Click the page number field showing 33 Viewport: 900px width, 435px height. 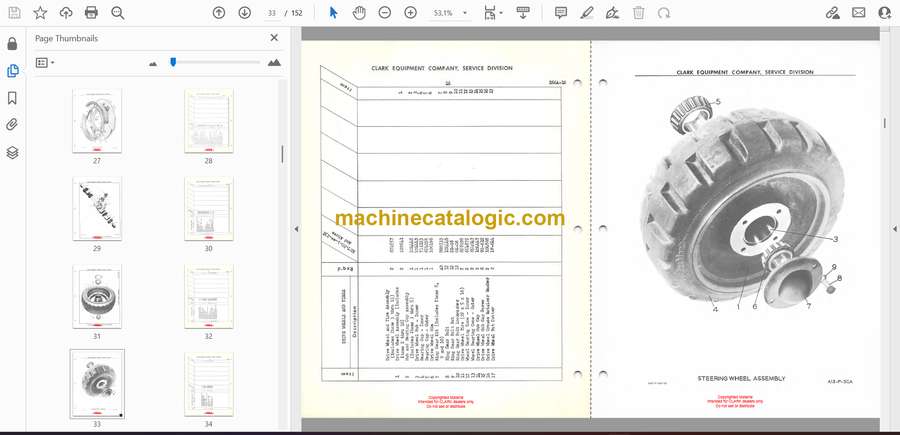272,13
